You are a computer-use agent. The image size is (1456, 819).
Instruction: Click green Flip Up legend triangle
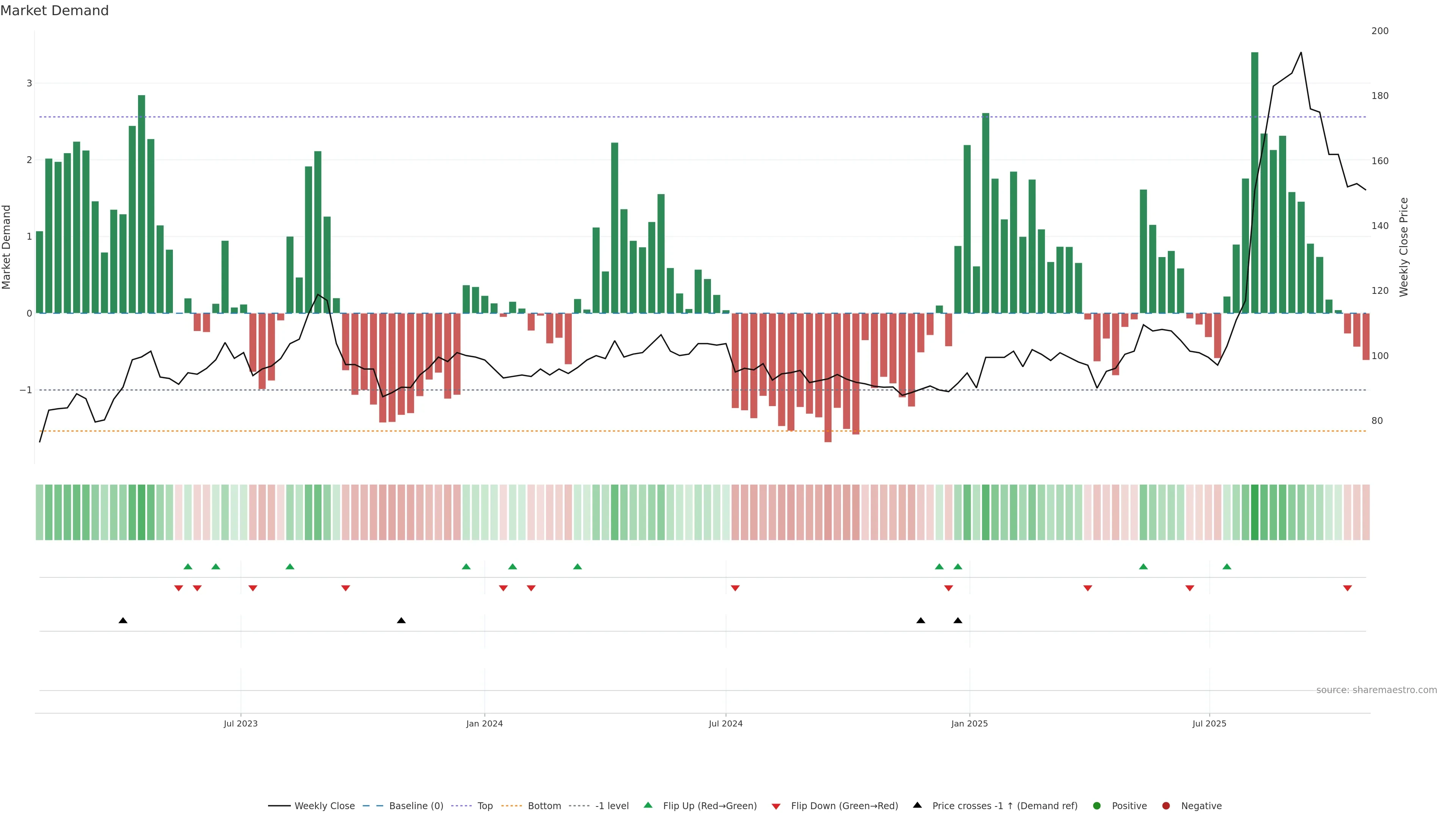point(648,805)
